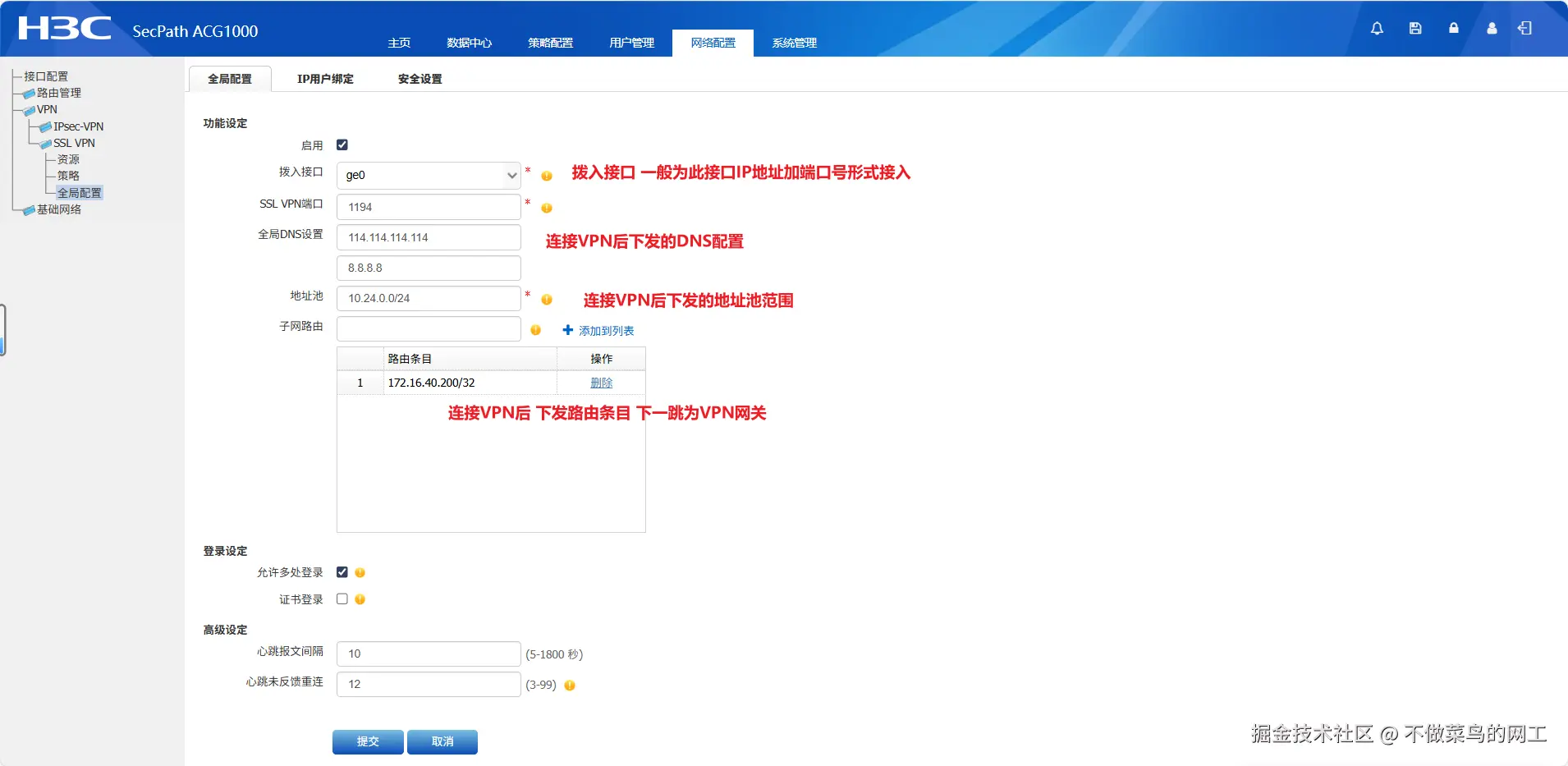Click the SSL VPN folder icon
This screenshot has height=766, width=1568.
coord(46,144)
